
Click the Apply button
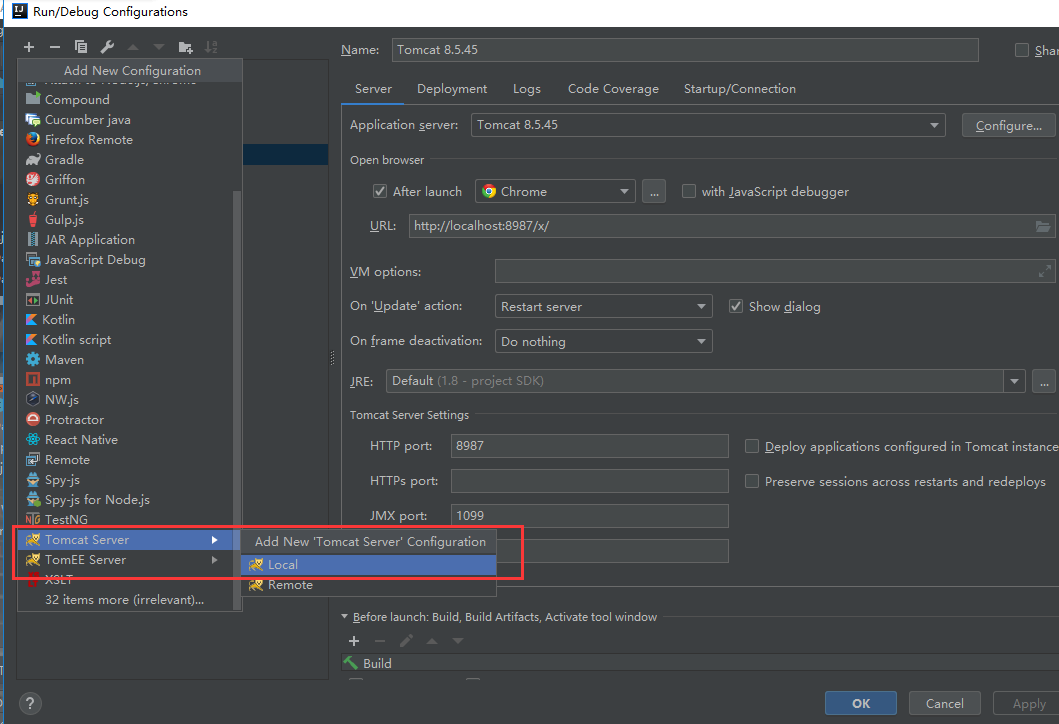pyautogui.click(x=1028, y=703)
